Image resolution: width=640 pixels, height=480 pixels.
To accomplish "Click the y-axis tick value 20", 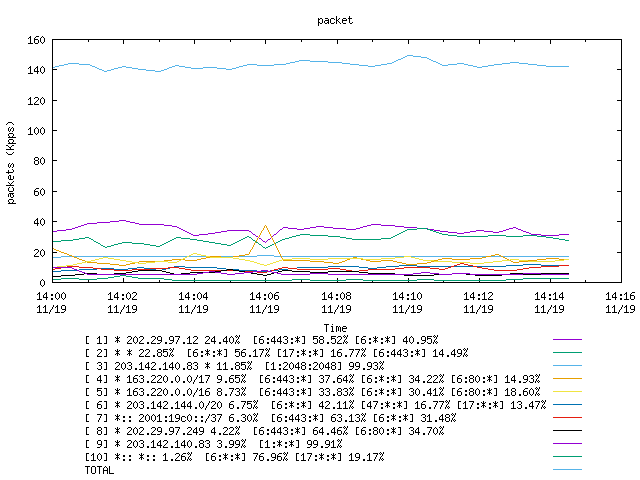I will [x=39, y=253].
